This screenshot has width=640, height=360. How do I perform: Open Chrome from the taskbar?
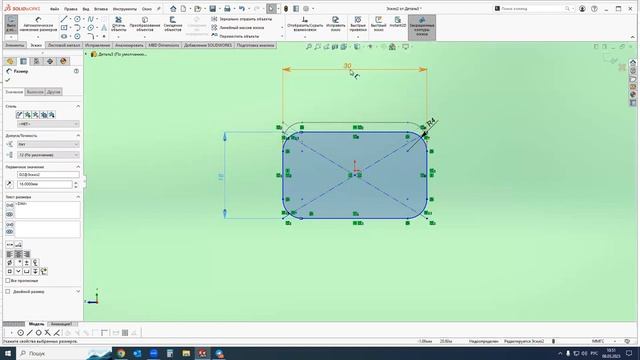(121, 353)
